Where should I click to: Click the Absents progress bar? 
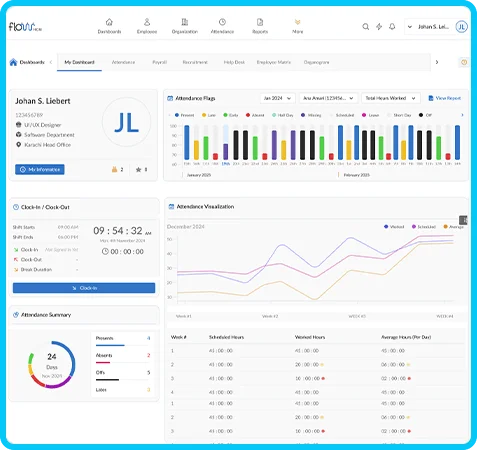click(x=123, y=362)
